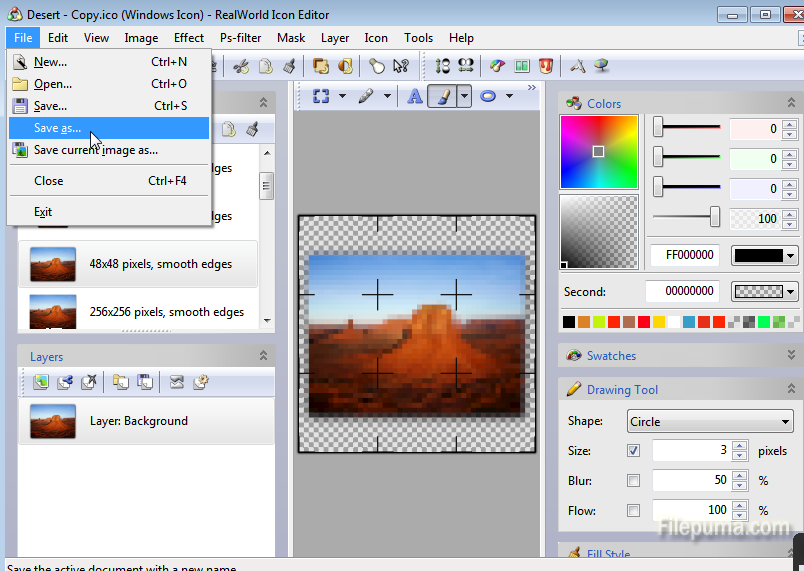
Task: Toggle the Size checkbox in Drawing Tool
Action: click(633, 451)
